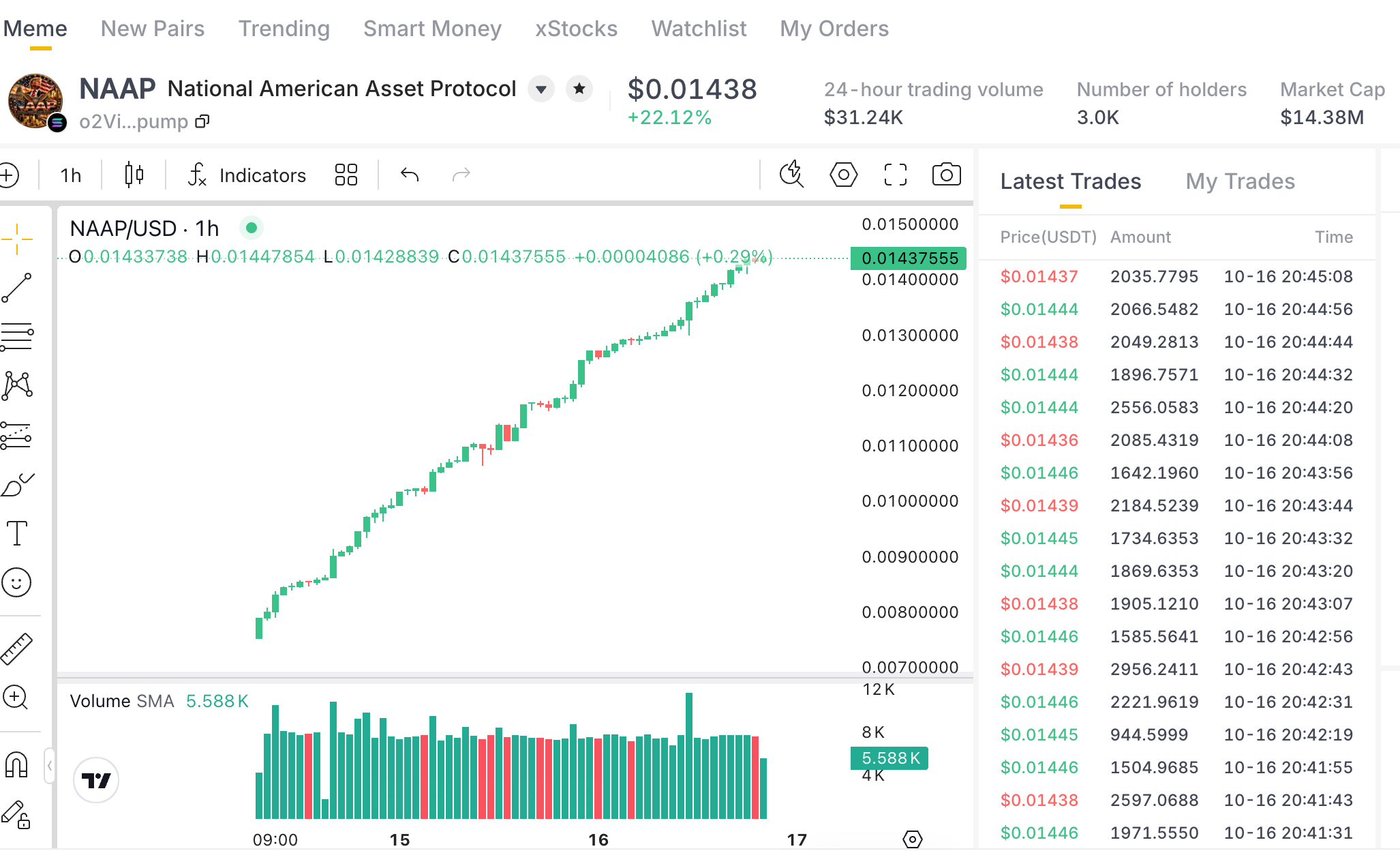Select the trade at 10-16 20:44:08

click(1177, 440)
